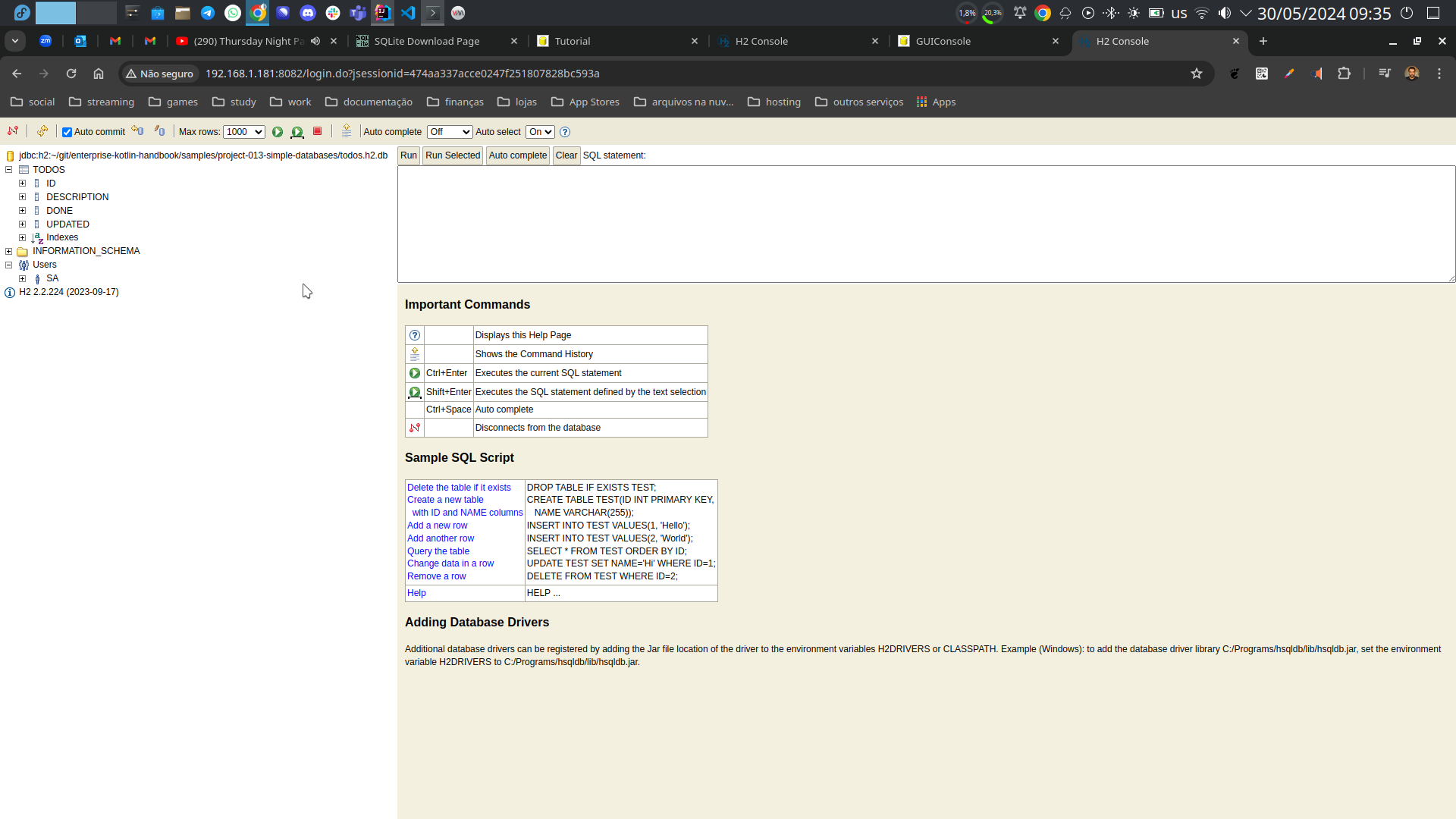Open the Auto select On dropdown

point(540,132)
